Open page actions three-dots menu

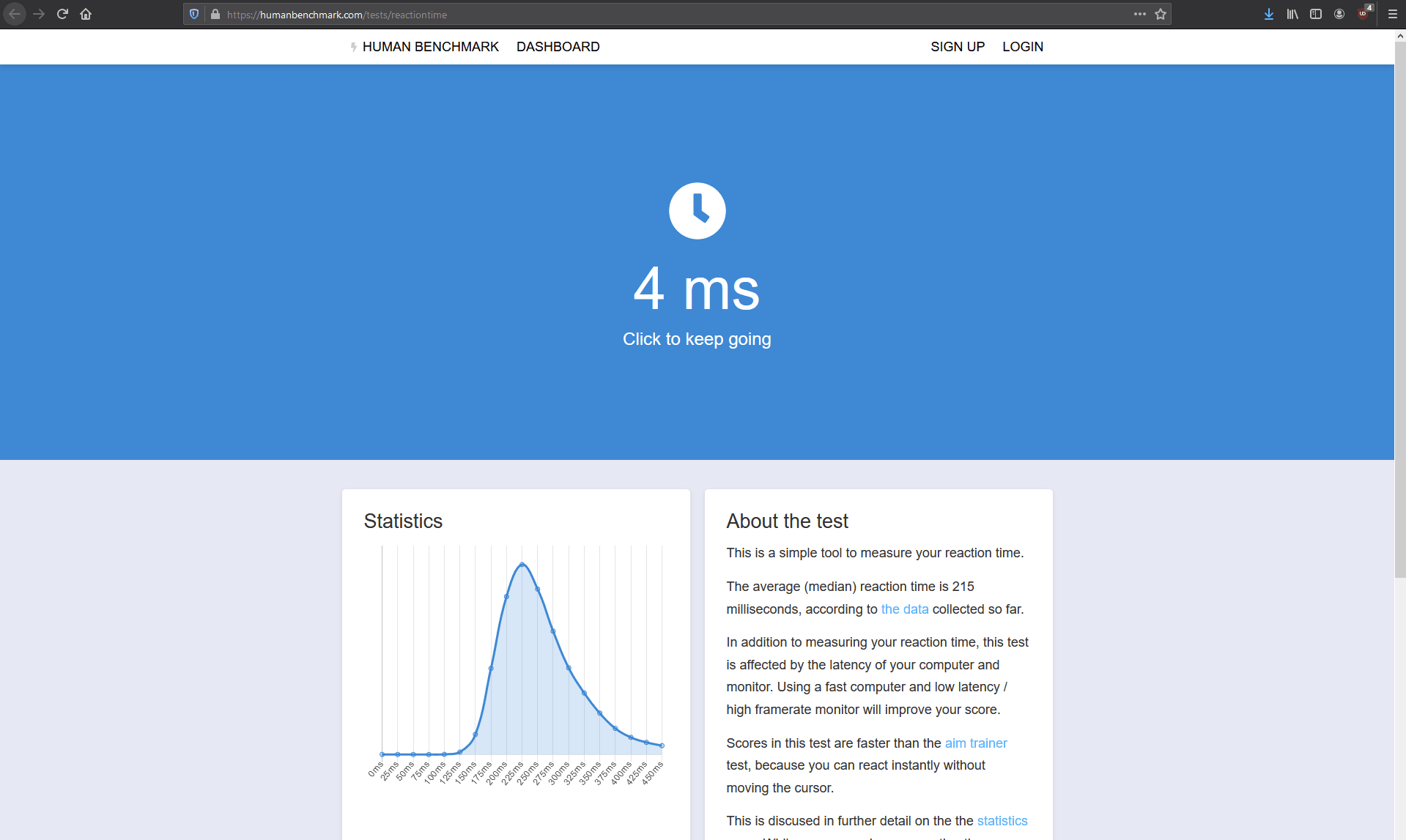point(1140,14)
